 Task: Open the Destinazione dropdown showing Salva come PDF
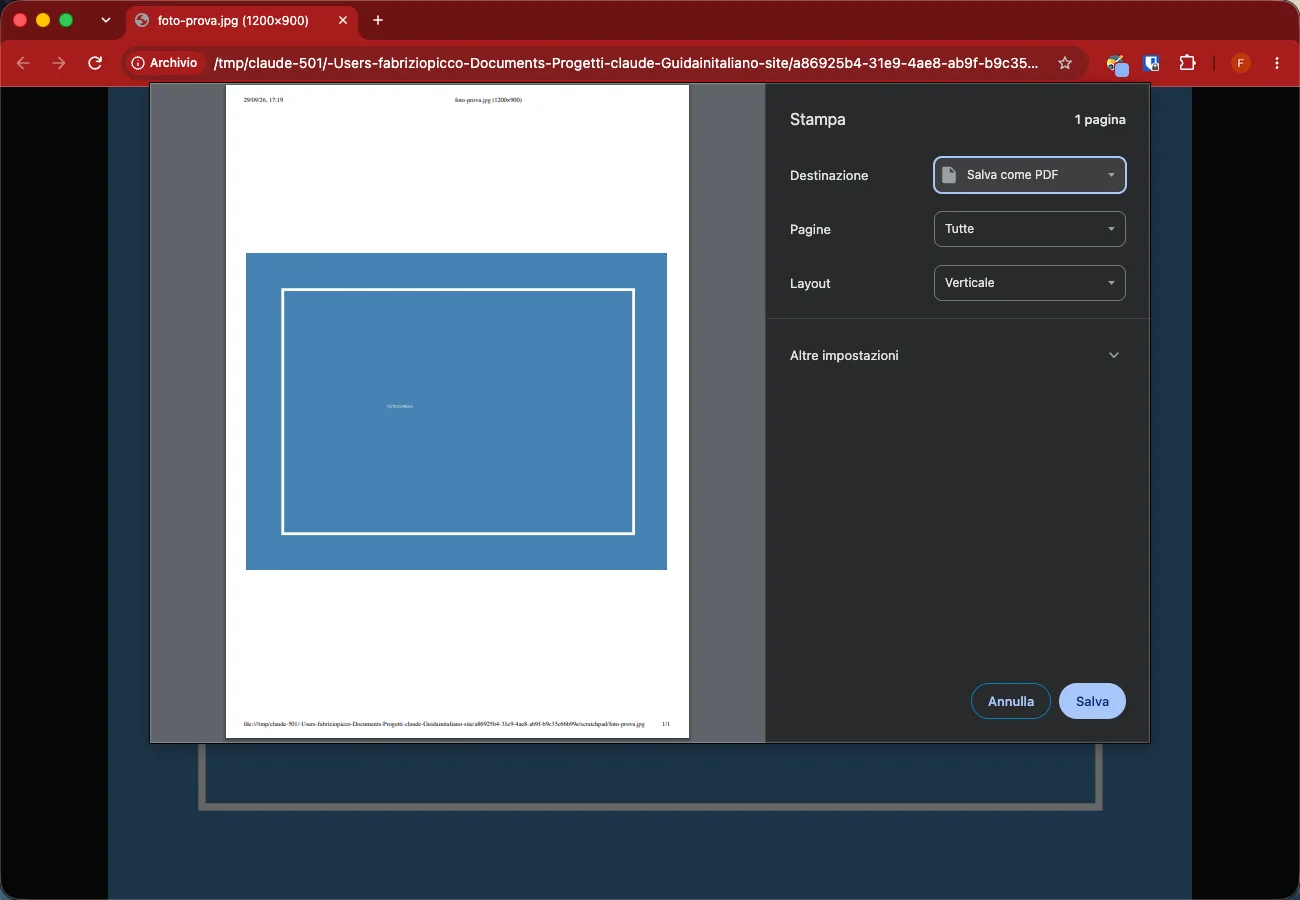click(x=1029, y=175)
